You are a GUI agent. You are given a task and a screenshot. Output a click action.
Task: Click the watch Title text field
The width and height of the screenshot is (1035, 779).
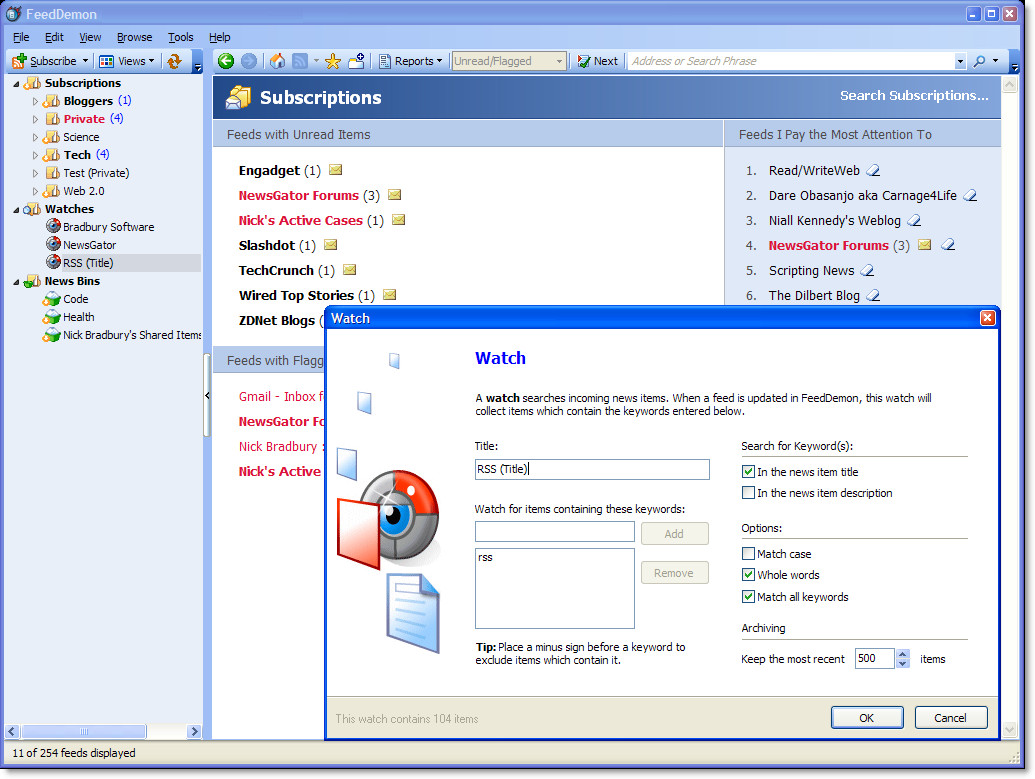tap(592, 469)
